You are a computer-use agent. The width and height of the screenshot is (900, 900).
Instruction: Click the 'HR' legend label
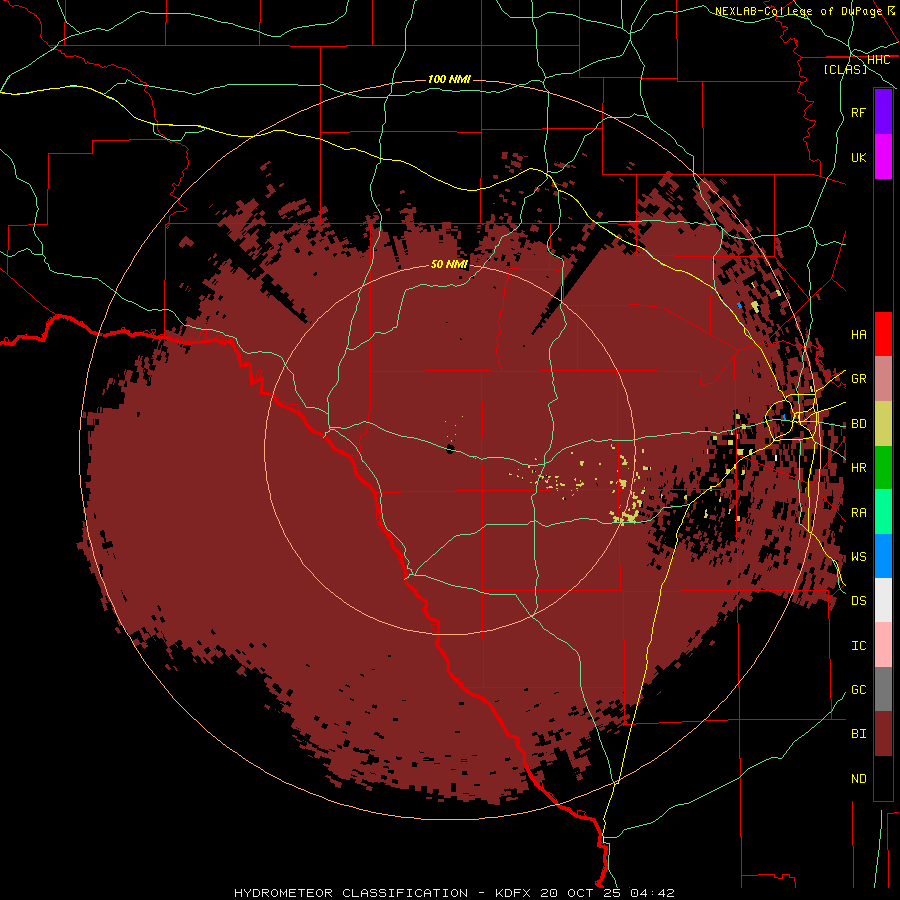858,468
